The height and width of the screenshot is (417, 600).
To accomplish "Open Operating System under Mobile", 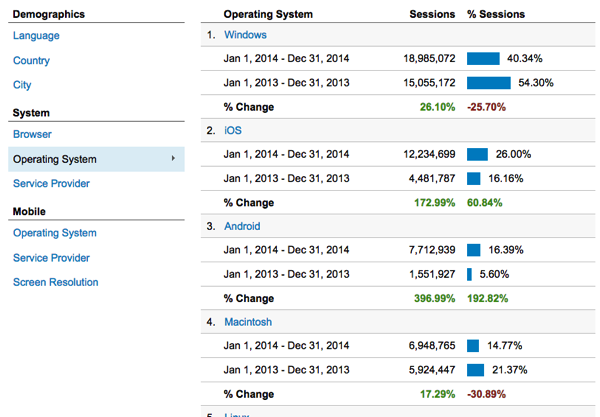I will click(55, 233).
